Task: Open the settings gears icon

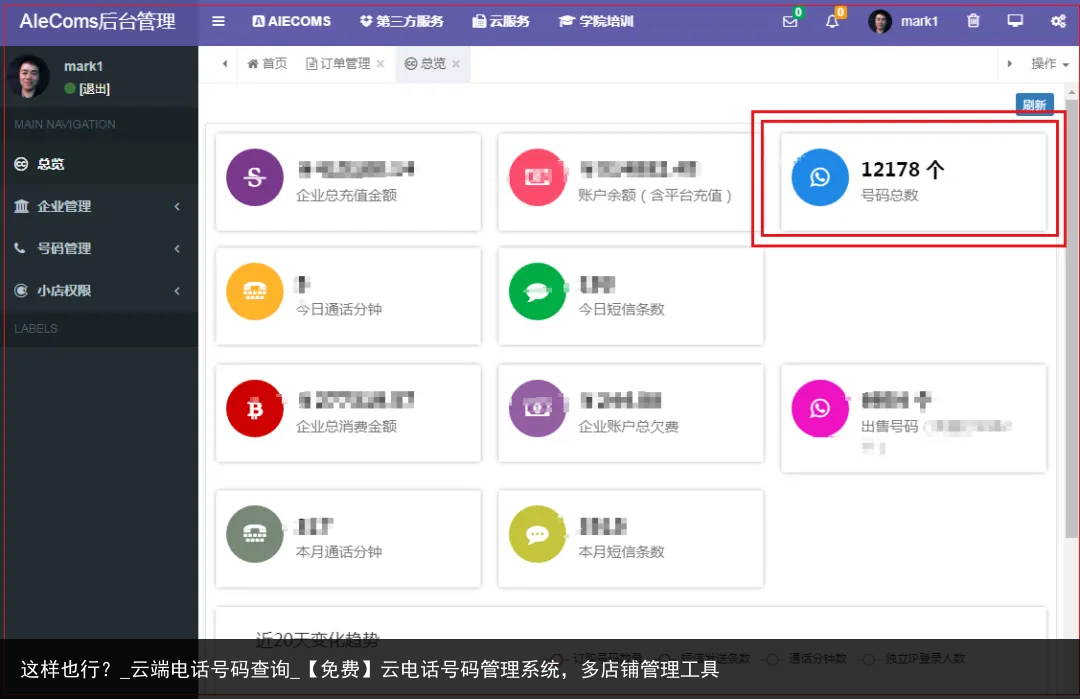Action: coord(1059,21)
